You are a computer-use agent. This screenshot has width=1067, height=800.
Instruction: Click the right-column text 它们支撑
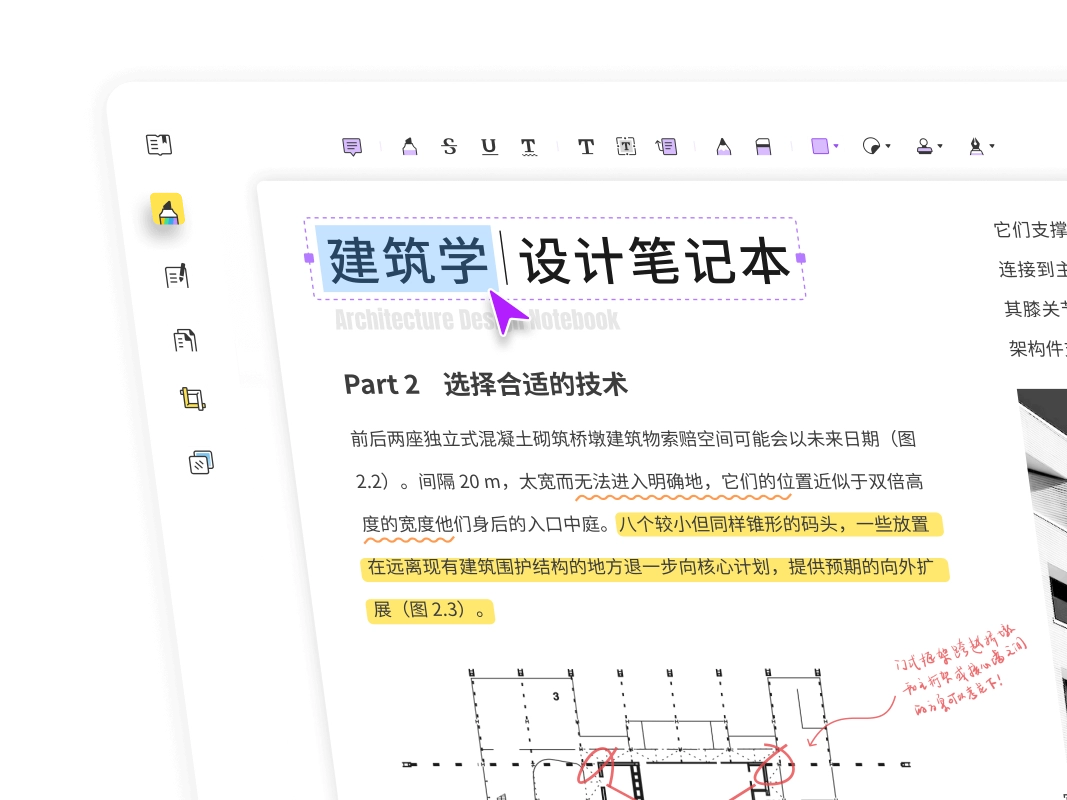click(x=1030, y=230)
